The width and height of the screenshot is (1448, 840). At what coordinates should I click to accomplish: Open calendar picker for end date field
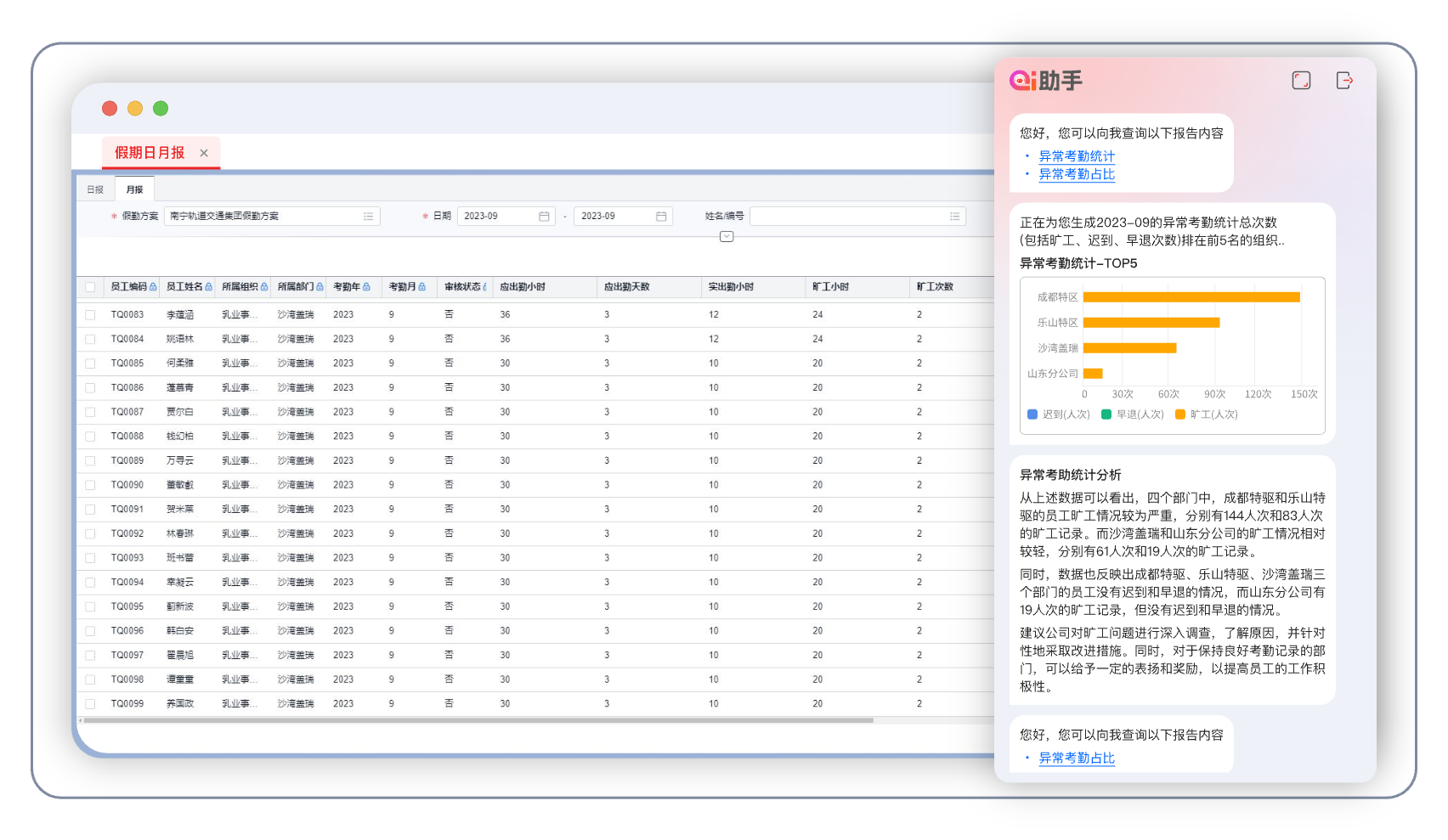pos(661,217)
